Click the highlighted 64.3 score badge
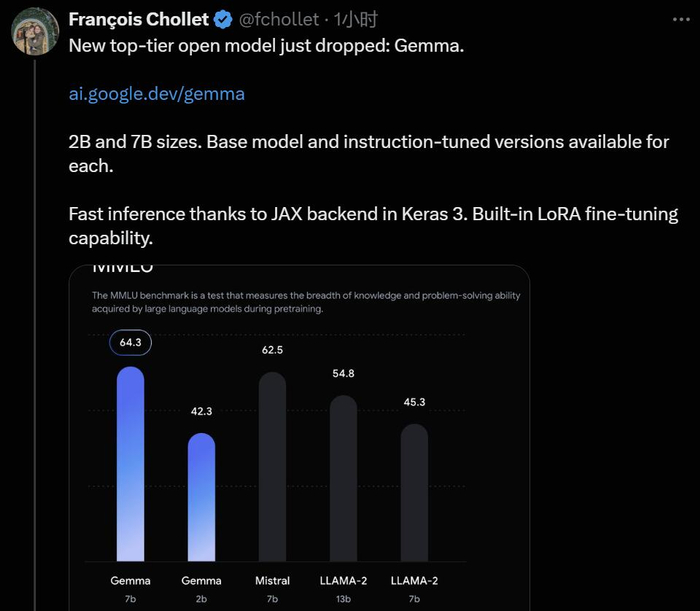 [131, 343]
